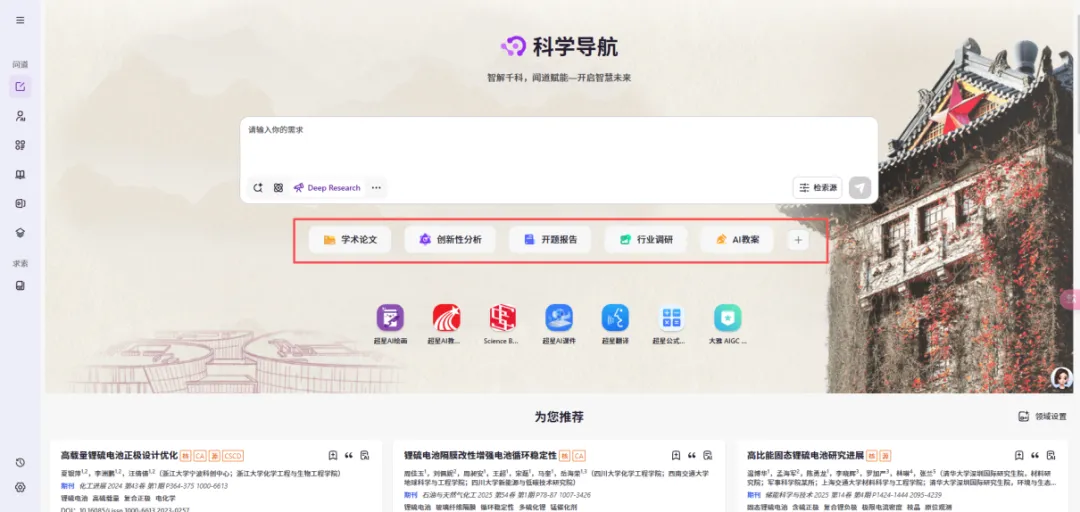Open article 高比能固态锂硫电池研究进展
1080x512 pixels.
tap(805, 455)
